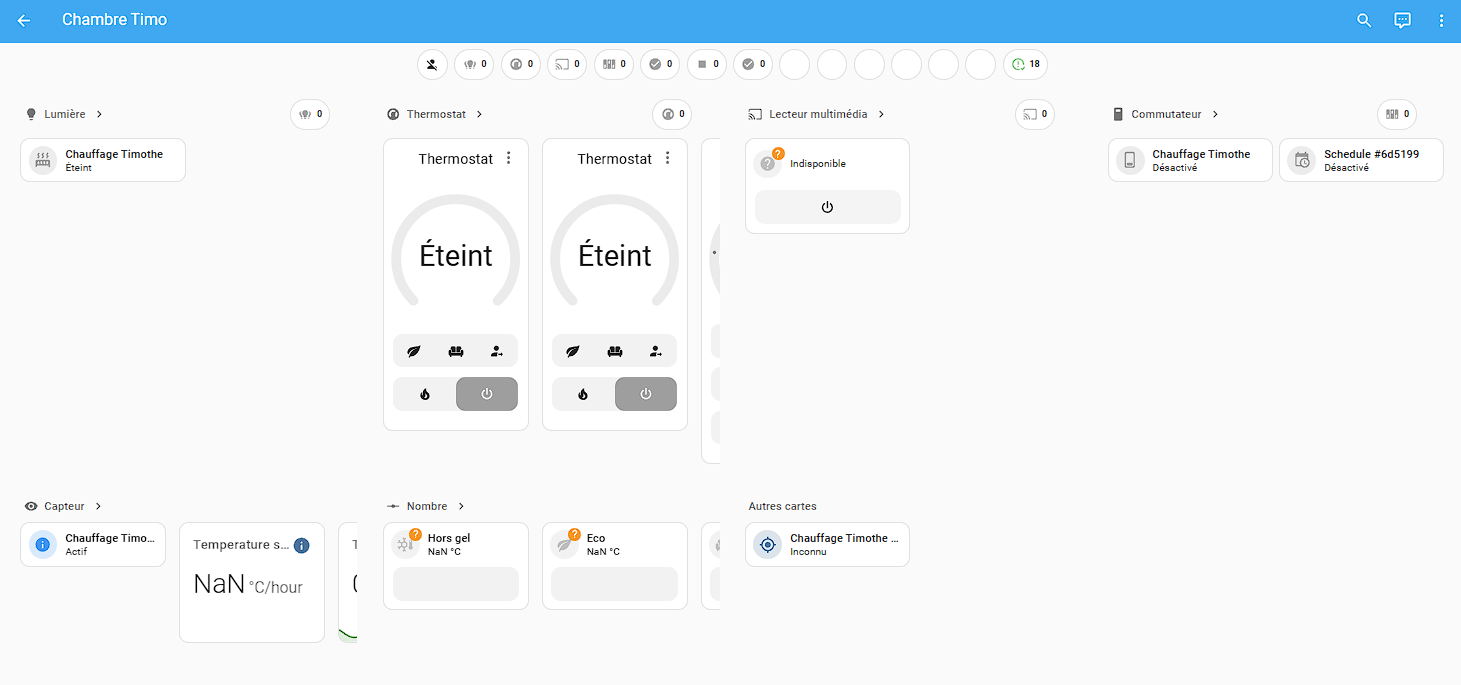Expand the Nombre section header
The height and width of the screenshot is (685, 1461).
tap(427, 506)
